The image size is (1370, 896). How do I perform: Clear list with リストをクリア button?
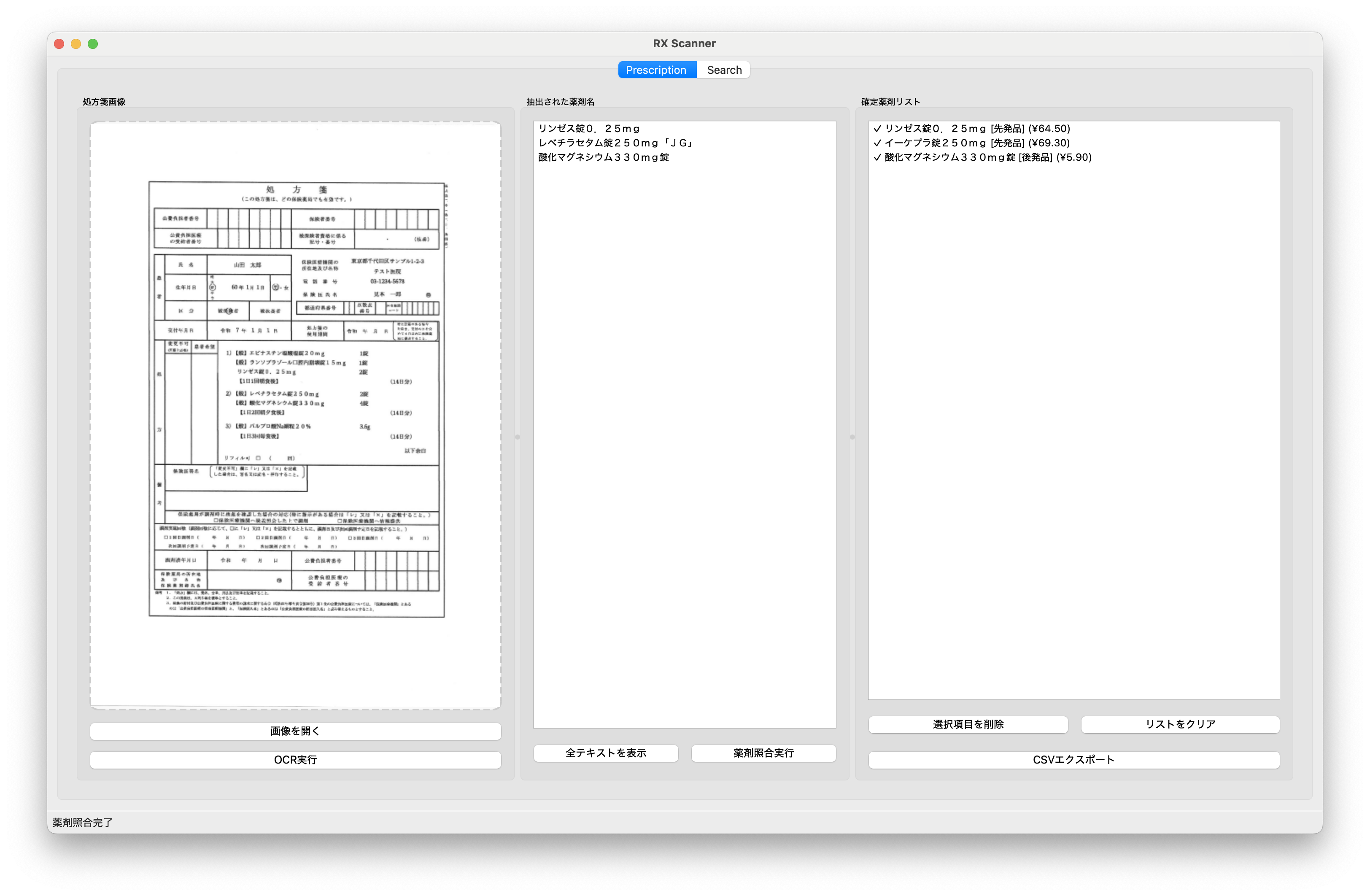(x=1180, y=724)
